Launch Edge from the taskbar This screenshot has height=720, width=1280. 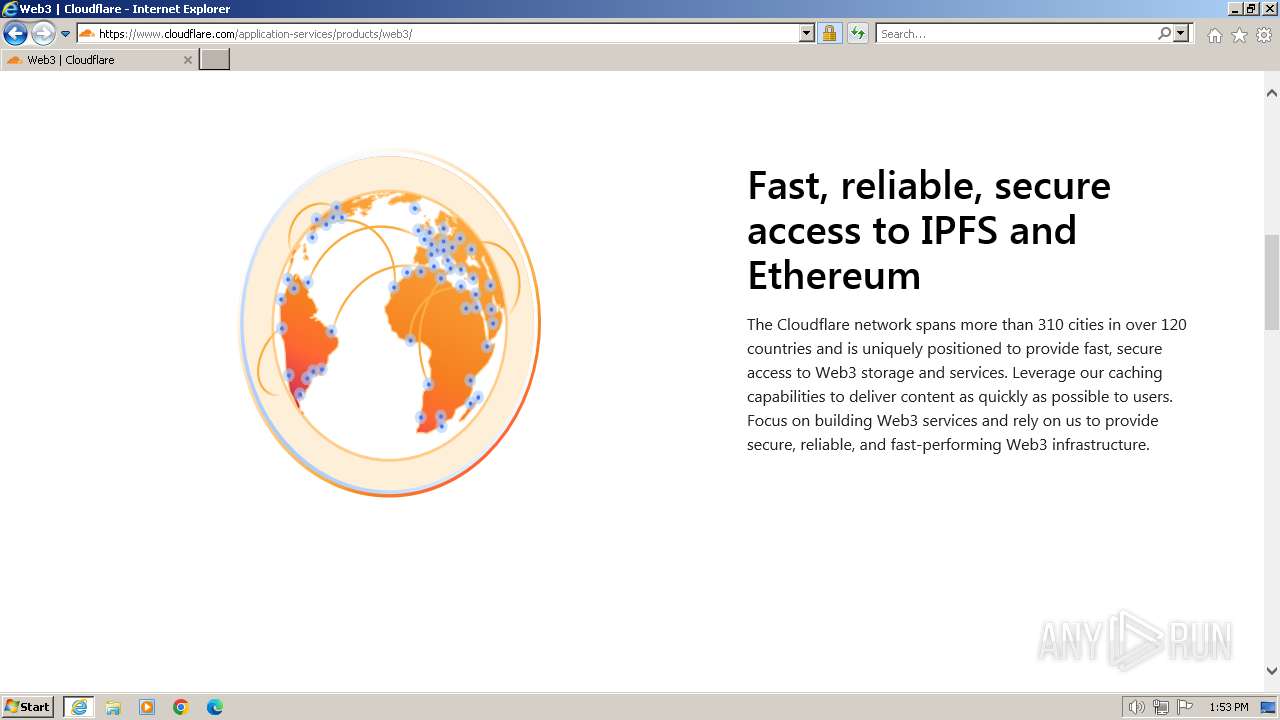click(215, 707)
